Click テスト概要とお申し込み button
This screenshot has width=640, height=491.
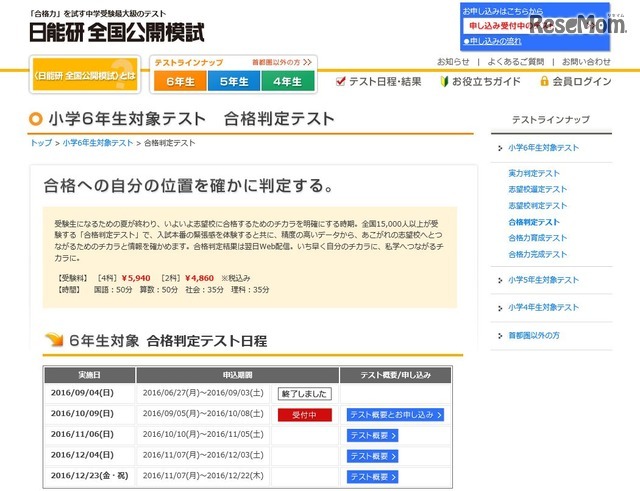(x=395, y=415)
